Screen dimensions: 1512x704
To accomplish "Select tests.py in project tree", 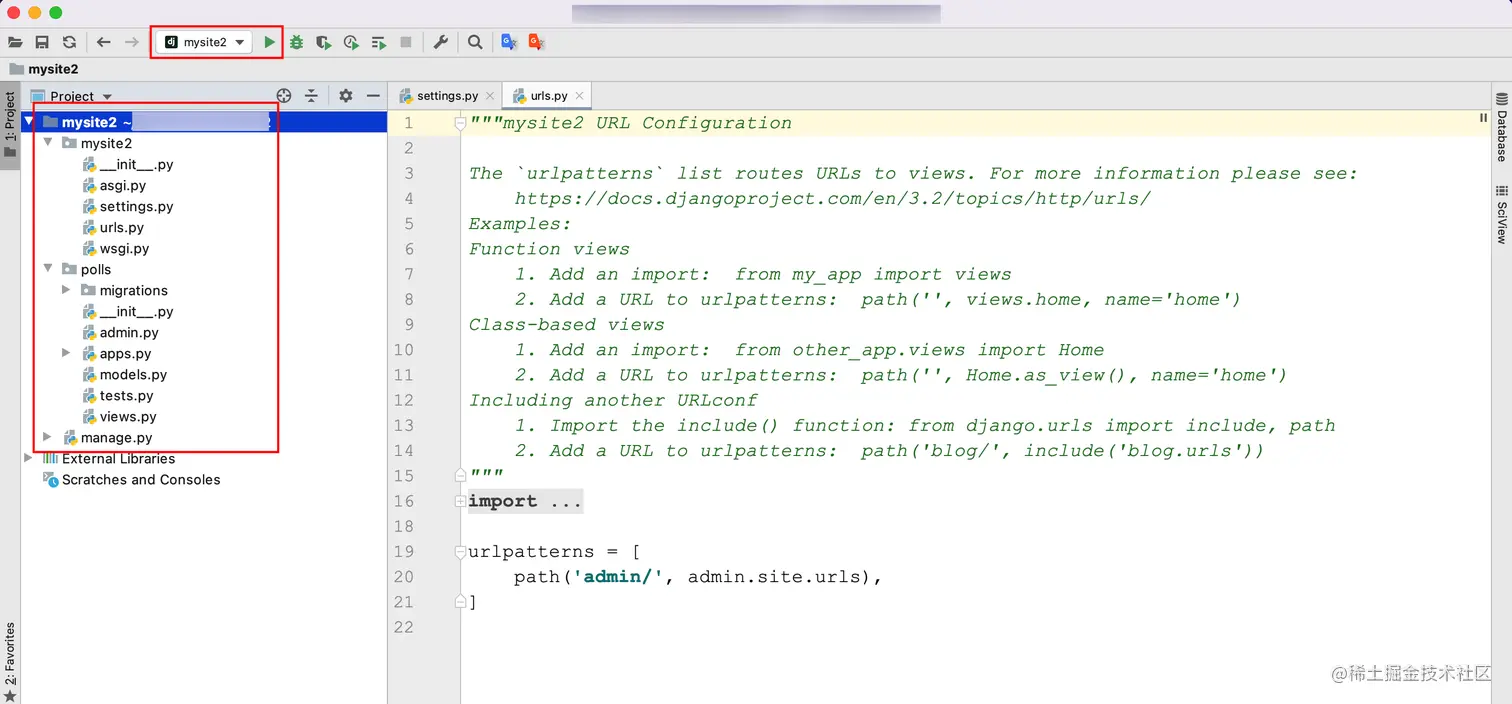I will (x=126, y=395).
